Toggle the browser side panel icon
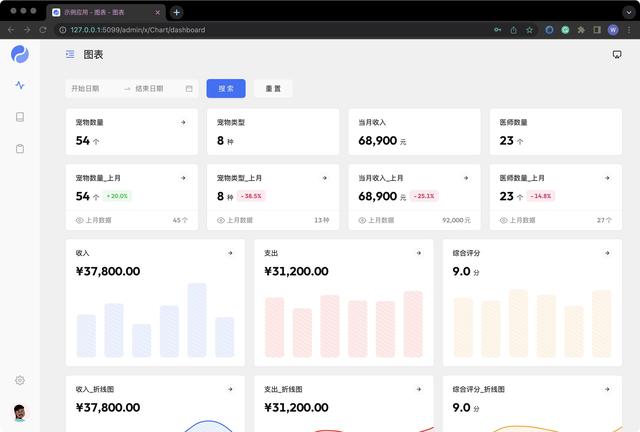The height and width of the screenshot is (432, 640). (597, 30)
